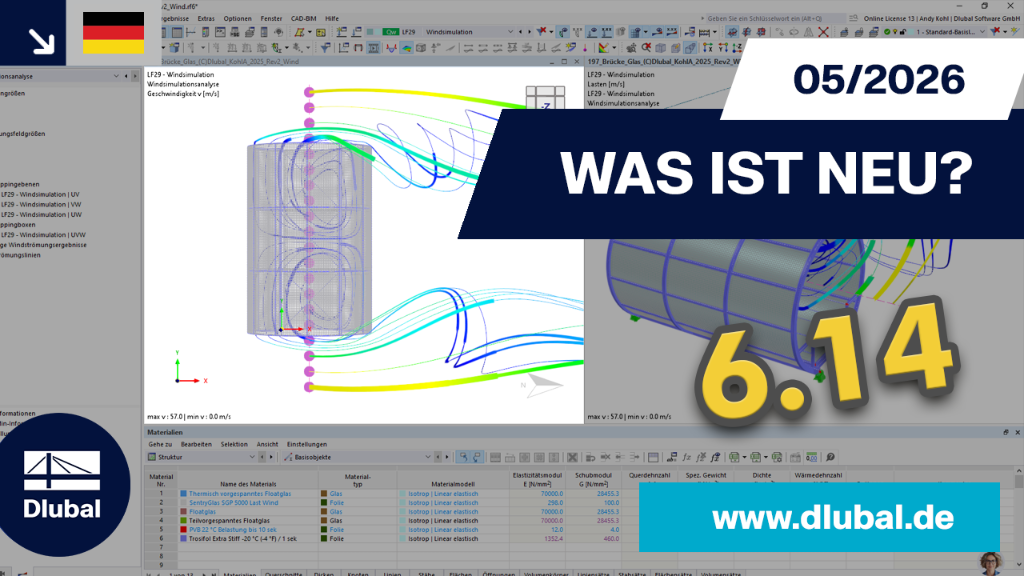Select LF29 - Windsimulation | UV tree item

click(40, 195)
